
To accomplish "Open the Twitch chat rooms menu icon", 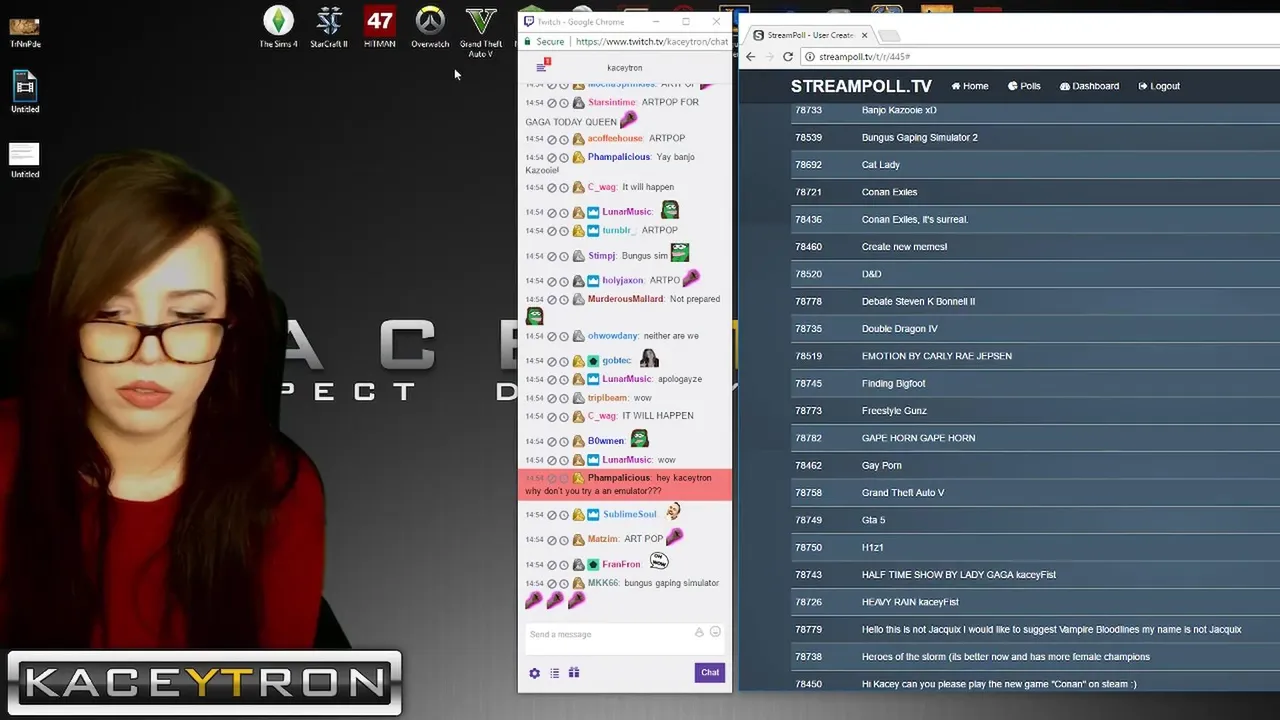I will click(x=541, y=67).
